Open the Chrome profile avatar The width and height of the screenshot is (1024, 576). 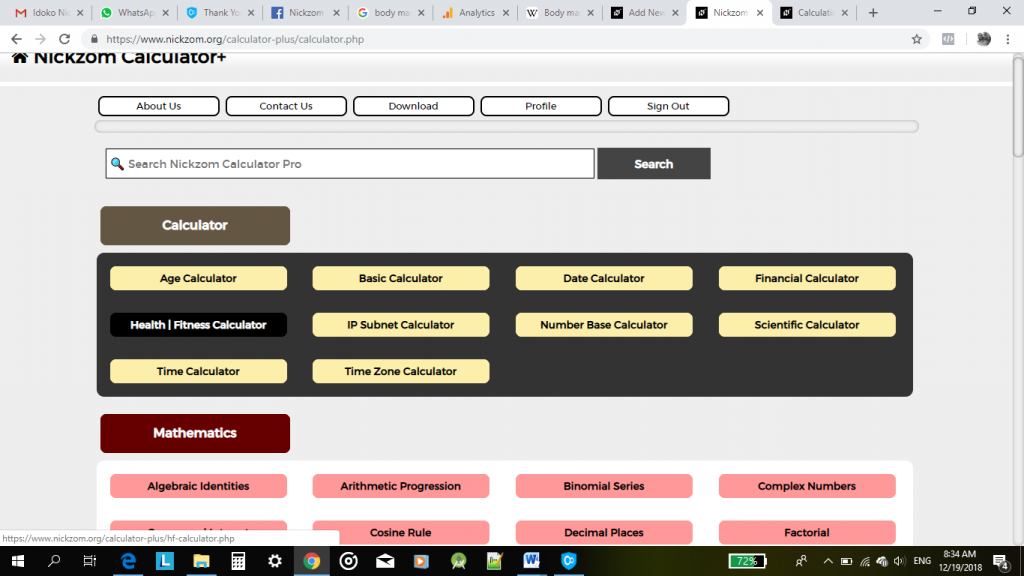coord(984,39)
